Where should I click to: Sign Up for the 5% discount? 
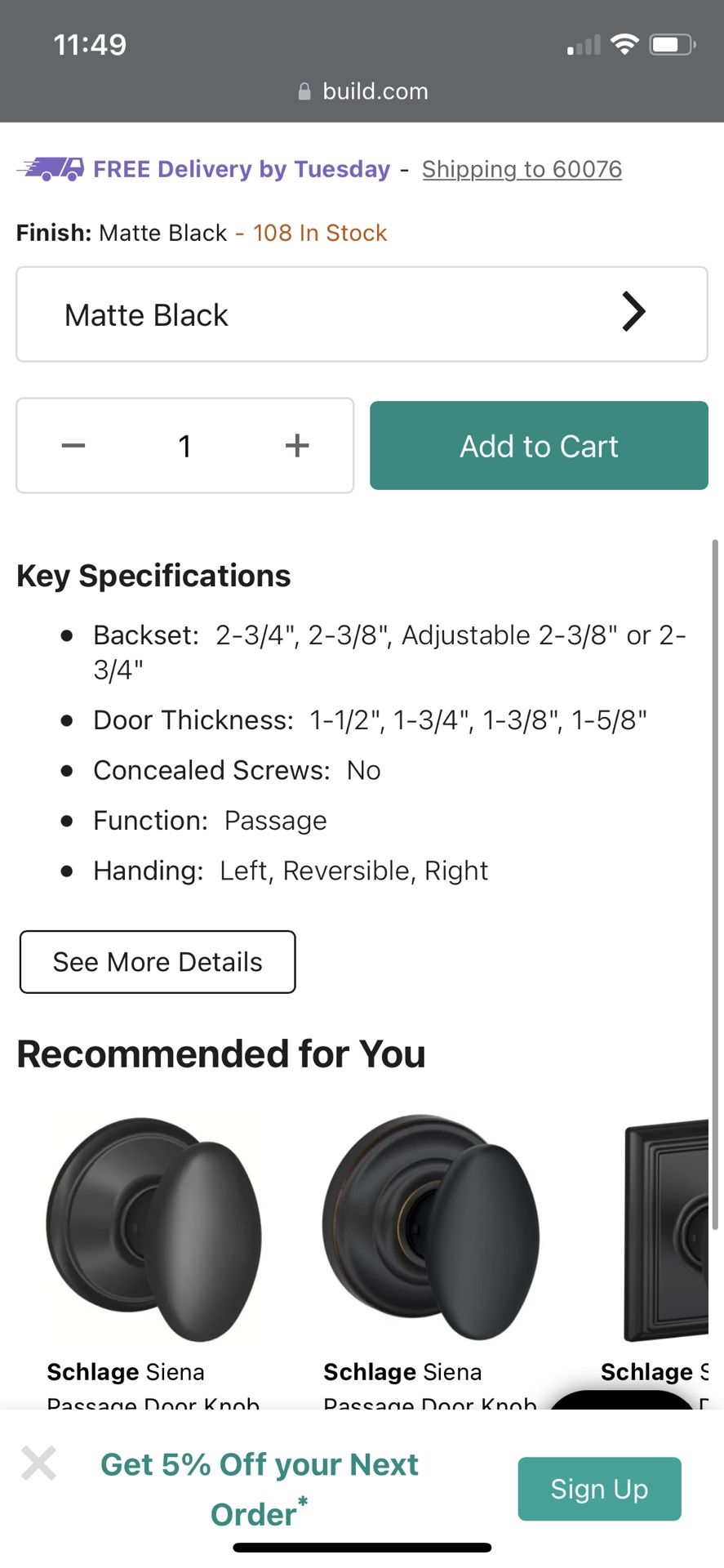pos(599,1489)
